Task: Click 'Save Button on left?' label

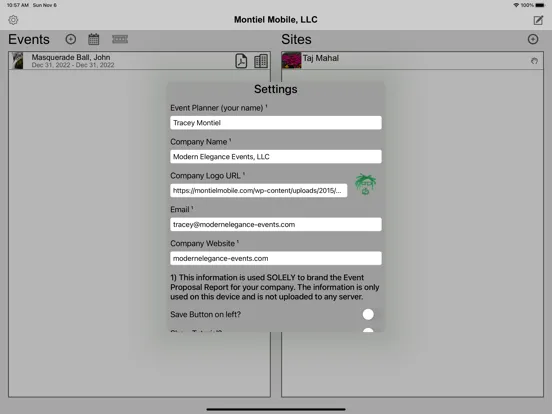Action: 206,314
